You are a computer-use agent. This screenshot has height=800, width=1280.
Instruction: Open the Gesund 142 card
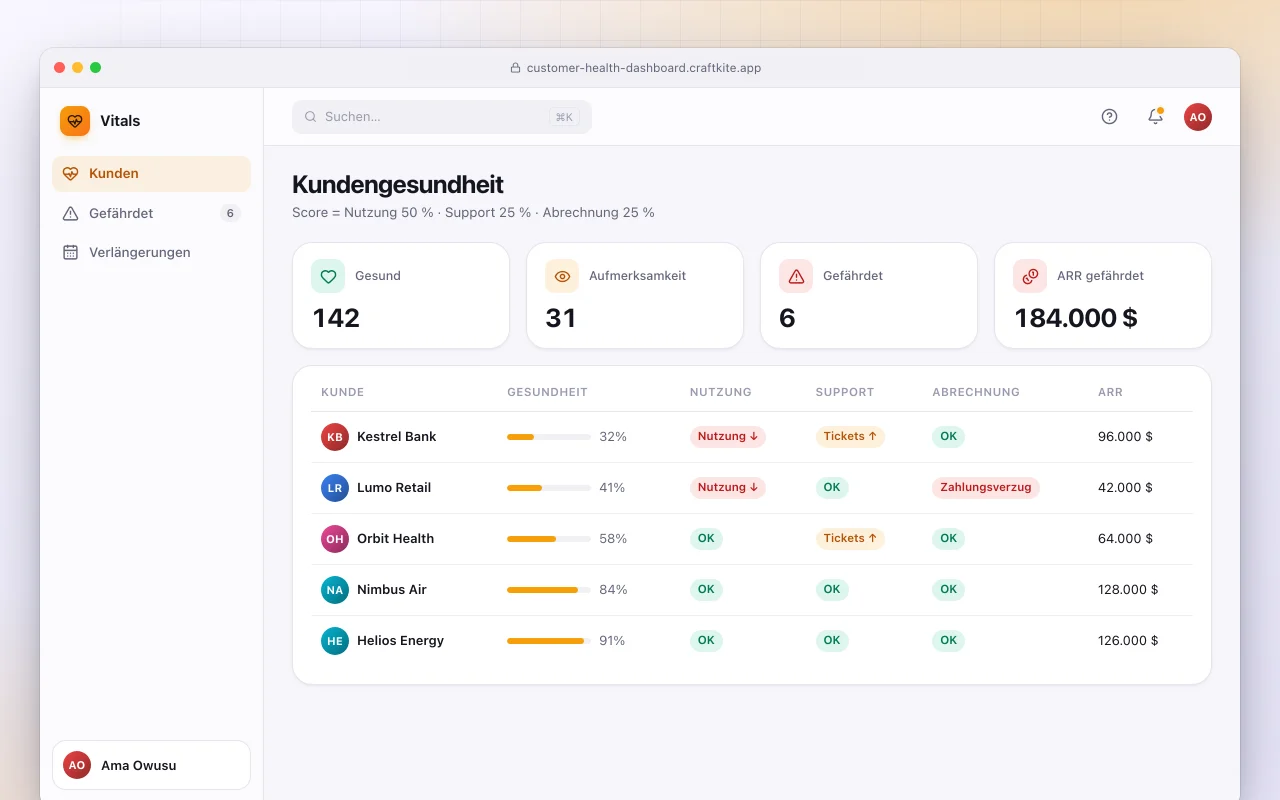tap(401, 296)
